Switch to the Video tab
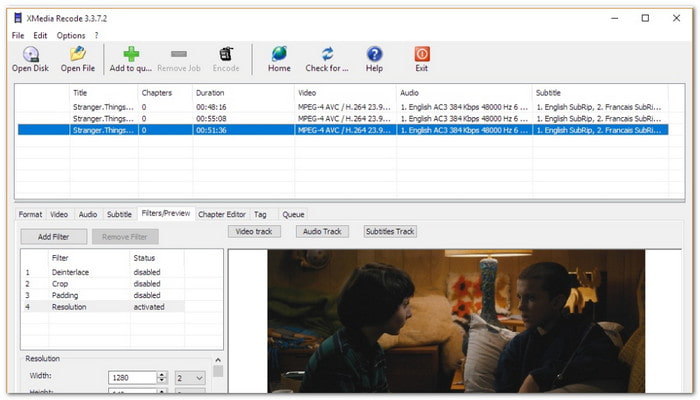Screen dimensions: 700x400 point(59,214)
